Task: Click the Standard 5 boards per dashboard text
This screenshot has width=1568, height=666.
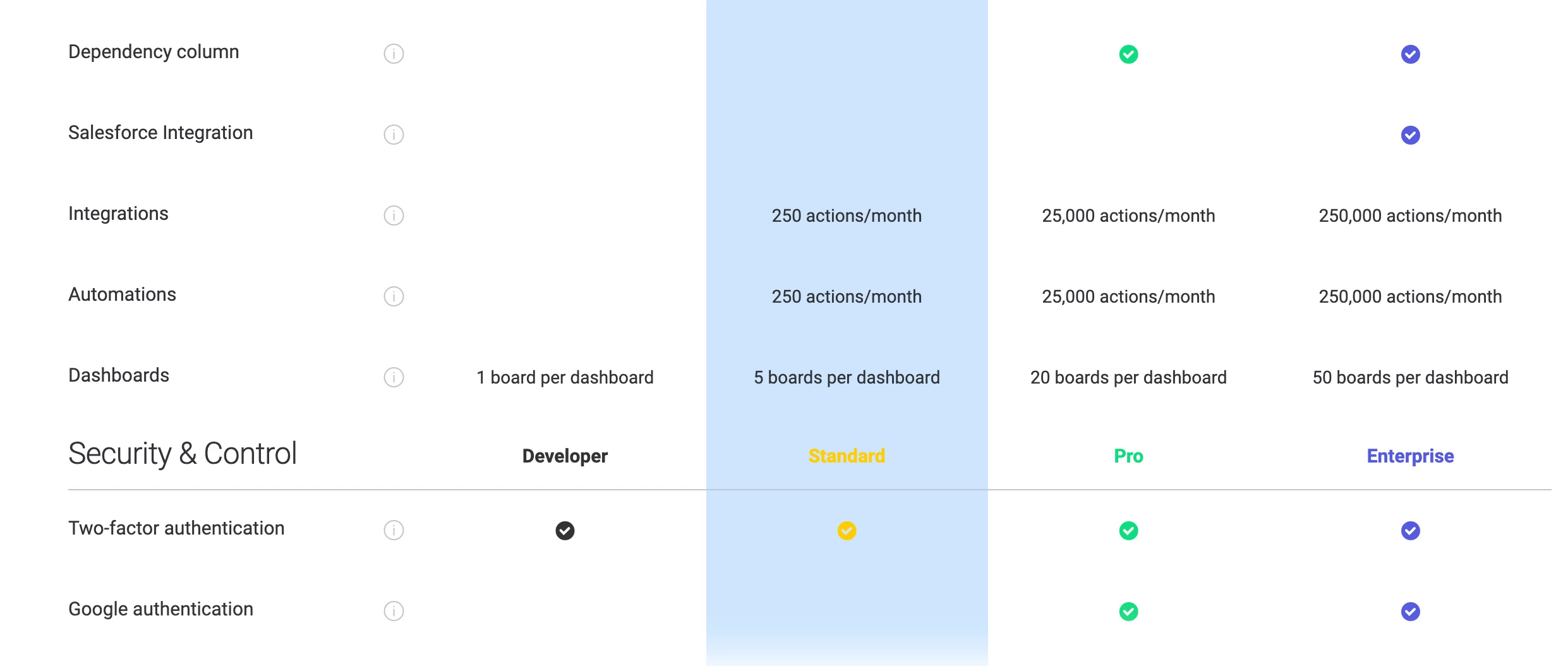Action: coord(847,377)
